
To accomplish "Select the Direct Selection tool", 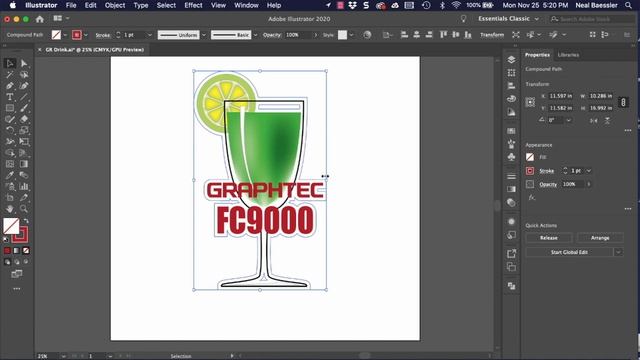I will click(24, 63).
